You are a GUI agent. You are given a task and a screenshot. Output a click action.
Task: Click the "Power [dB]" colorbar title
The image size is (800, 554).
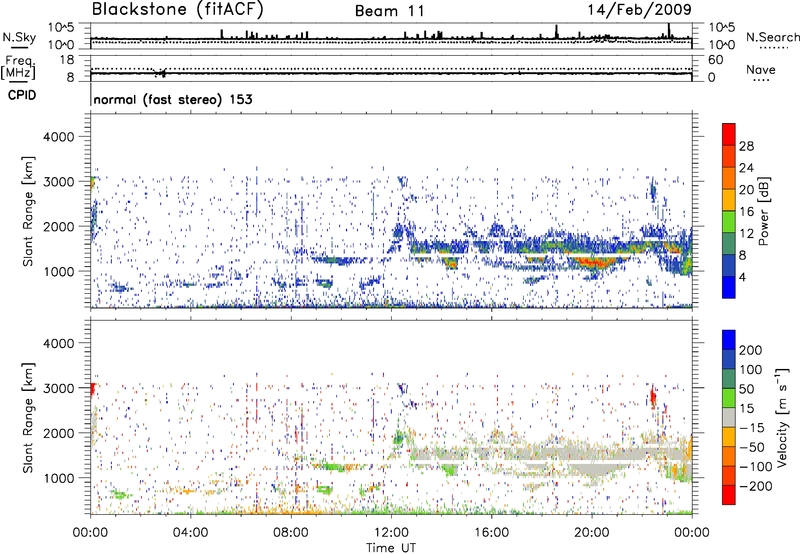[x=763, y=212]
